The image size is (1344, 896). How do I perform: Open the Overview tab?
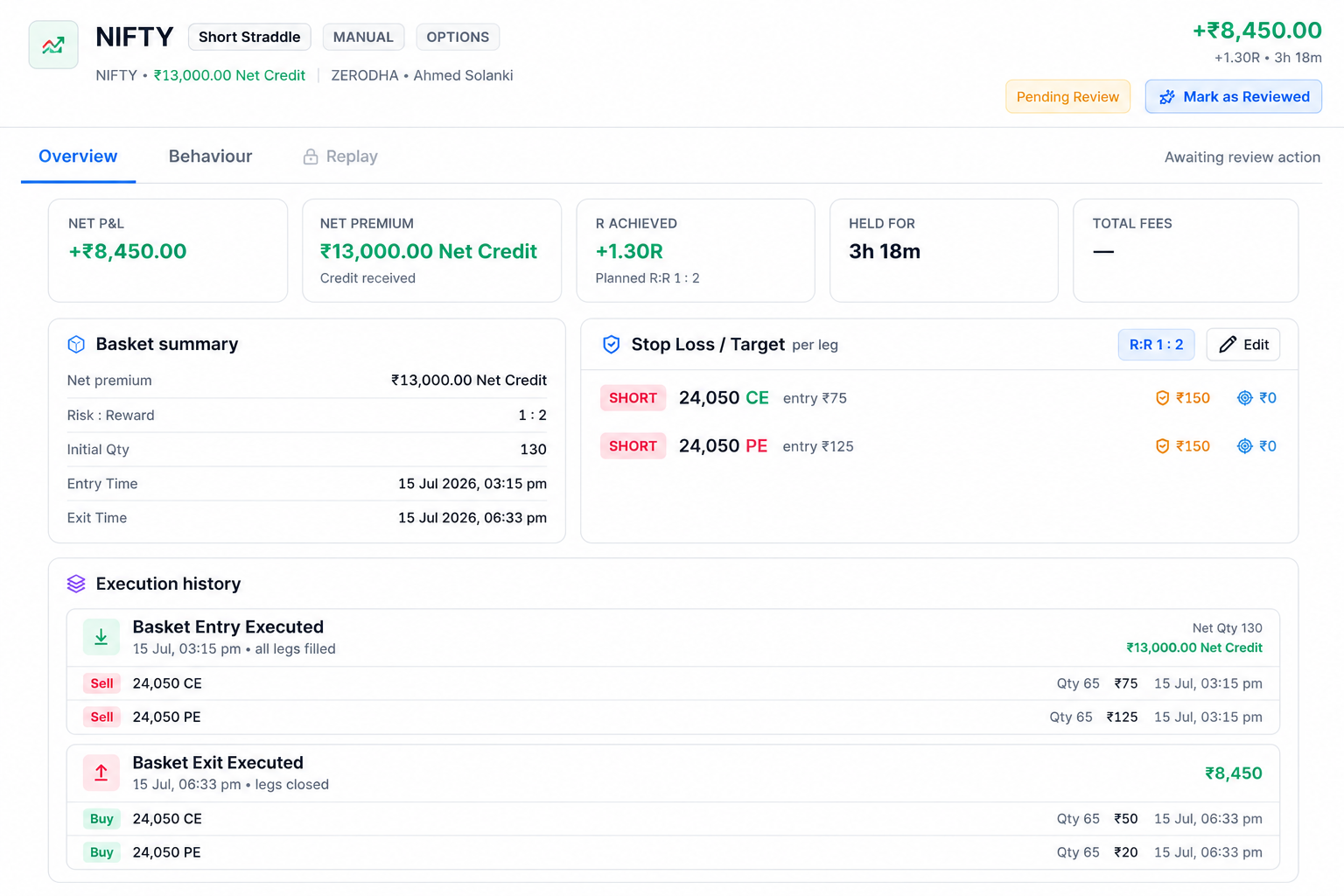(x=78, y=157)
